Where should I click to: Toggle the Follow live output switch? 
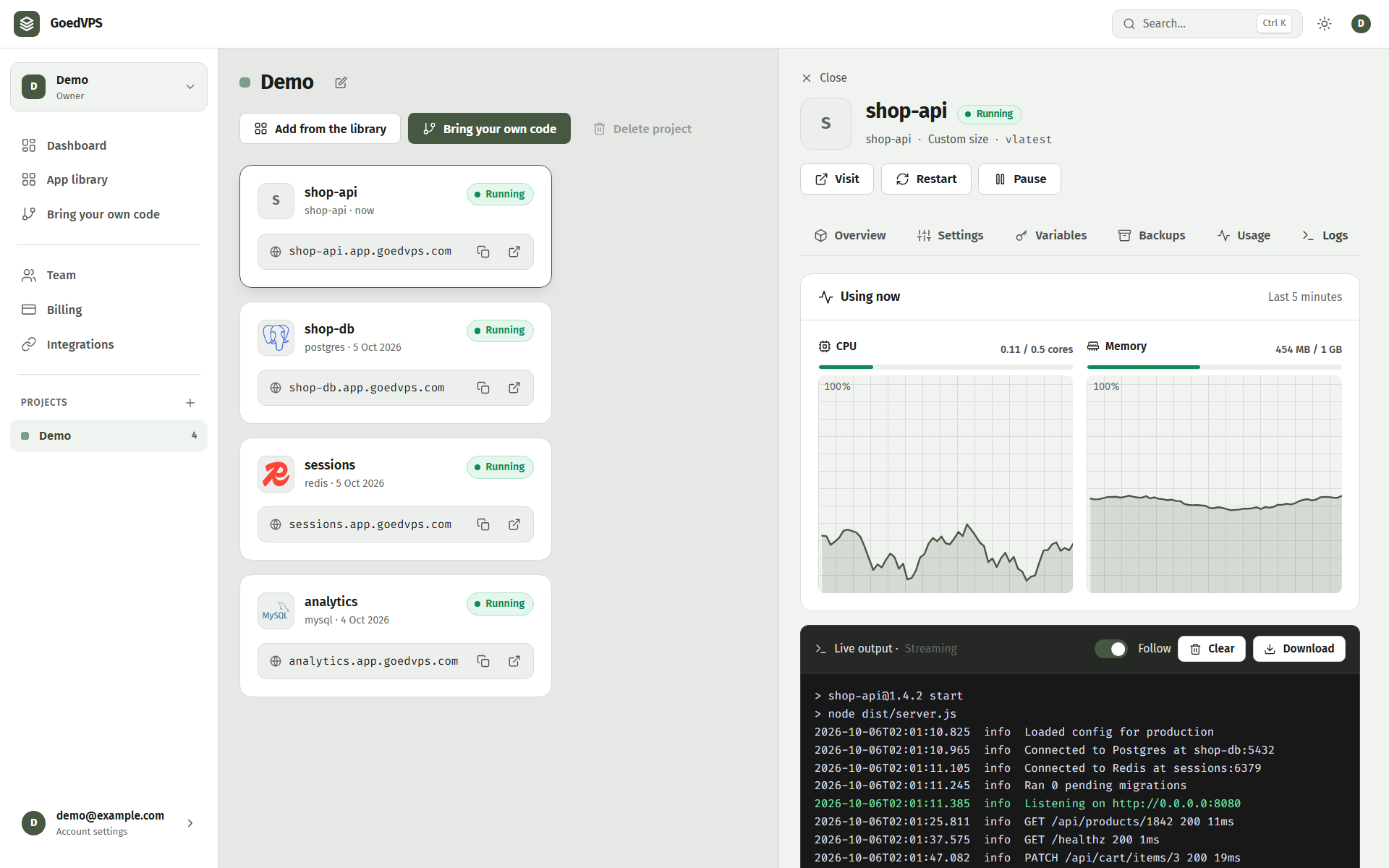coord(1110,649)
